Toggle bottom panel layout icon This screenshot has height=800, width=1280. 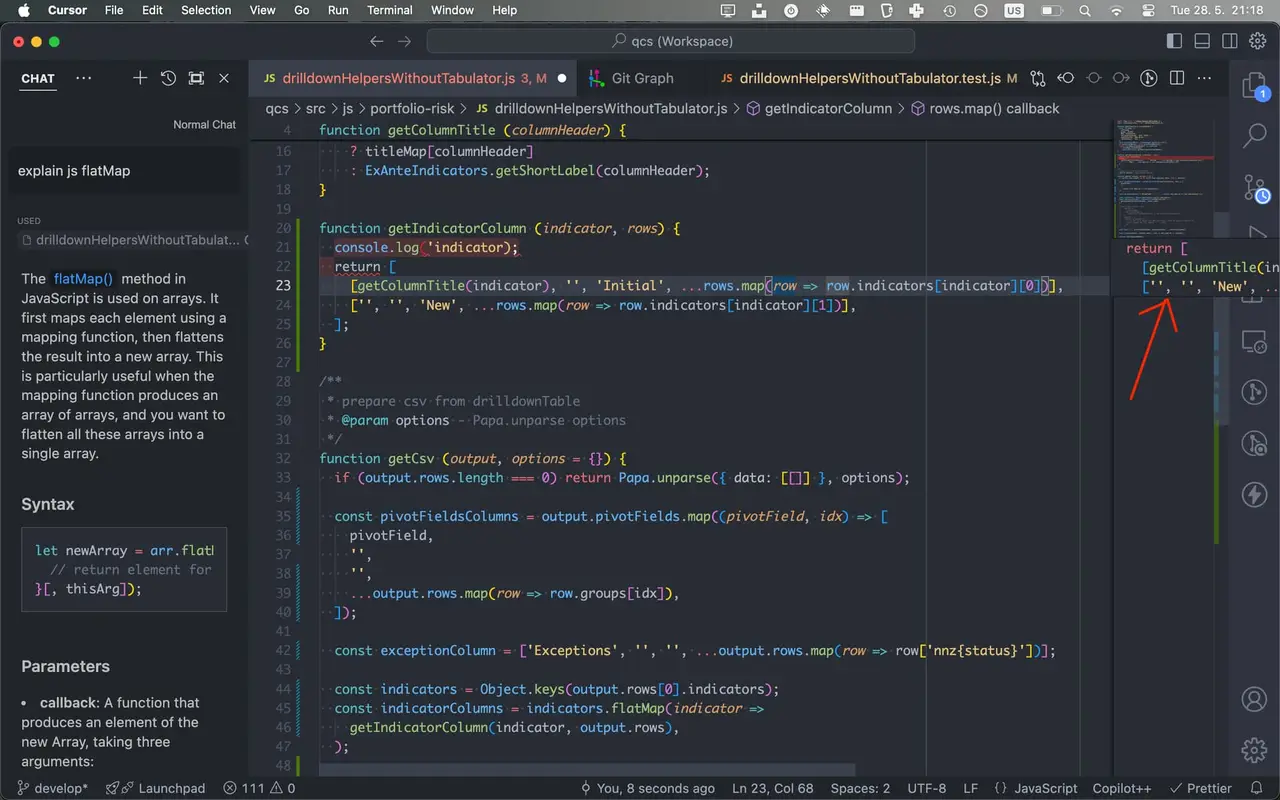point(1202,41)
